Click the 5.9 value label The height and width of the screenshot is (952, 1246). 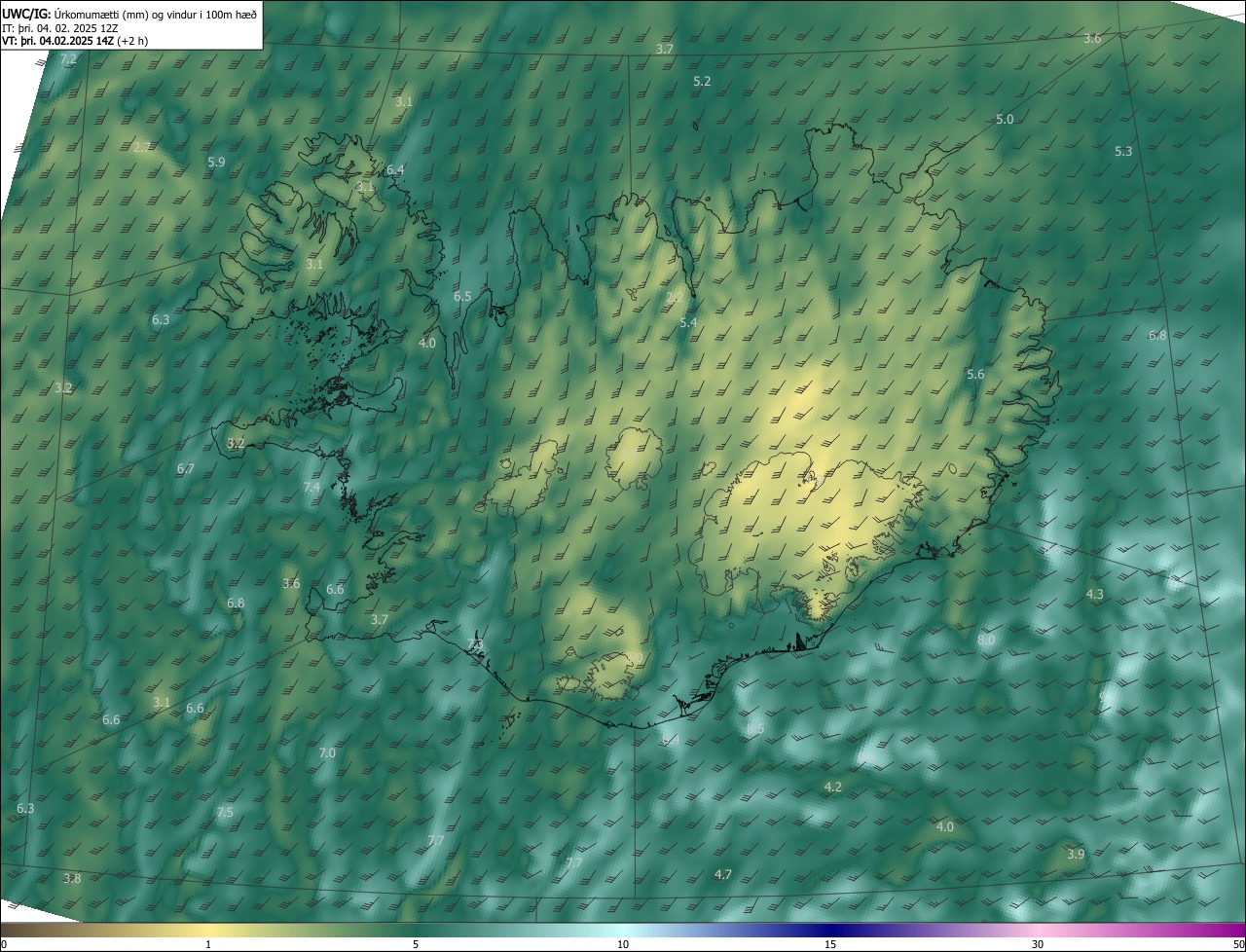click(216, 163)
